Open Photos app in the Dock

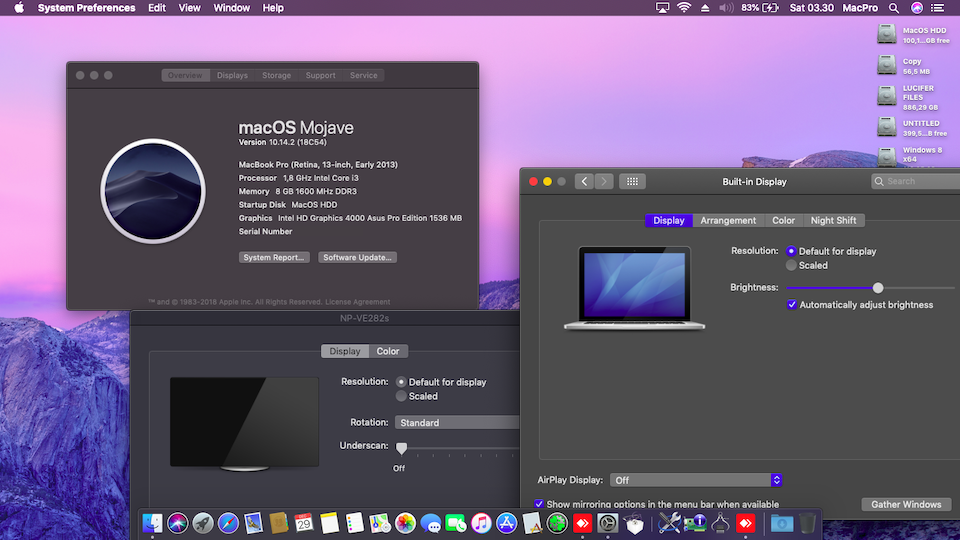click(x=405, y=523)
